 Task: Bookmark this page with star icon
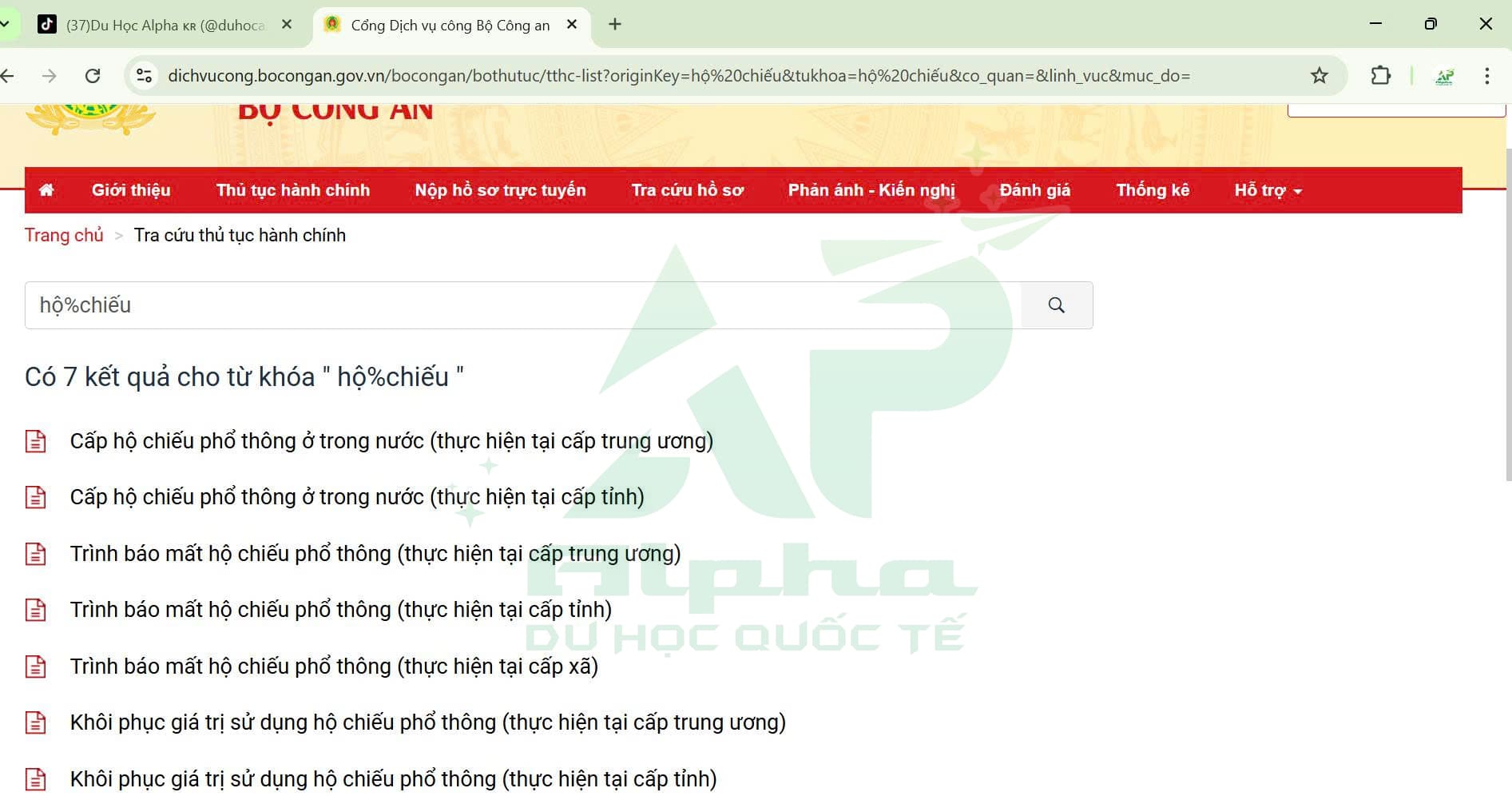tap(1320, 76)
